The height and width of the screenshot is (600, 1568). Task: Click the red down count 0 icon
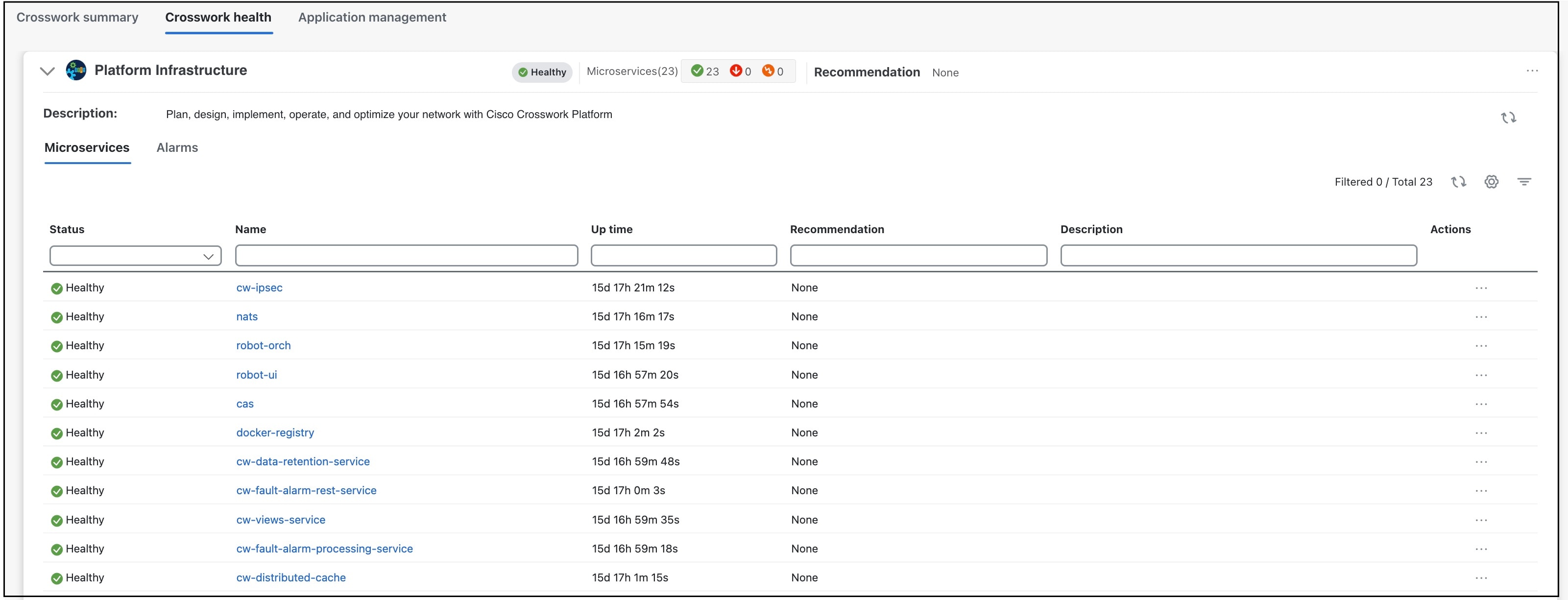click(736, 71)
